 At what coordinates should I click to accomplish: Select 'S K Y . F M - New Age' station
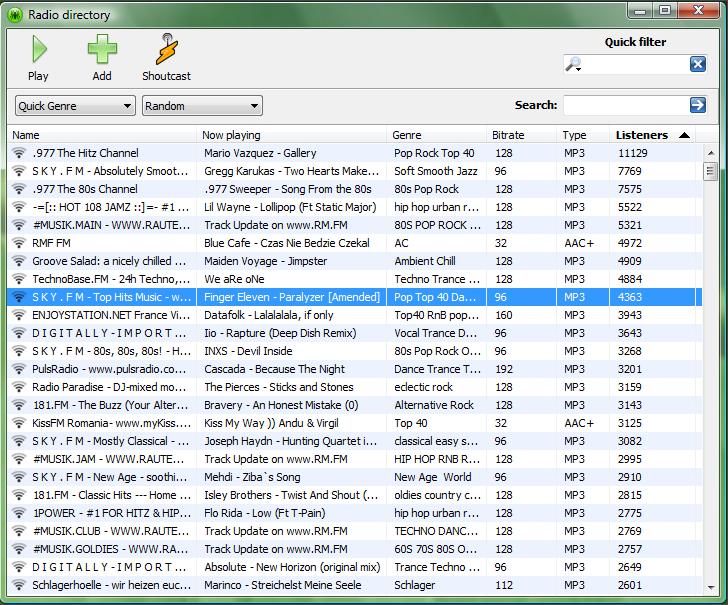coord(354,477)
